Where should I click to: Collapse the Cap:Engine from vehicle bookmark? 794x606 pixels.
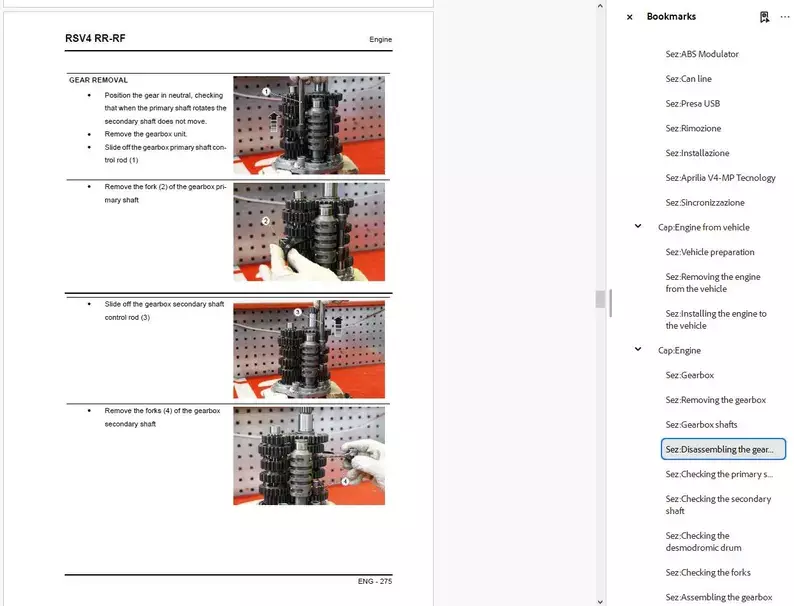pyautogui.click(x=638, y=227)
